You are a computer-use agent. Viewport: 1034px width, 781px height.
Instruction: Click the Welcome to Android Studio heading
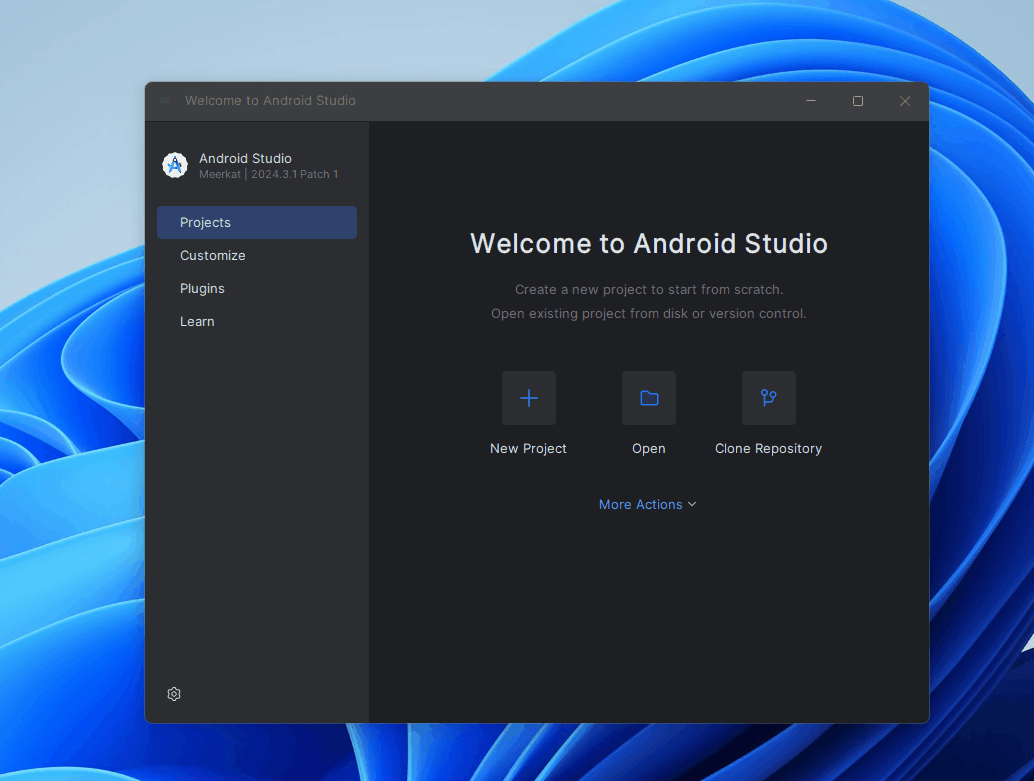649,243
